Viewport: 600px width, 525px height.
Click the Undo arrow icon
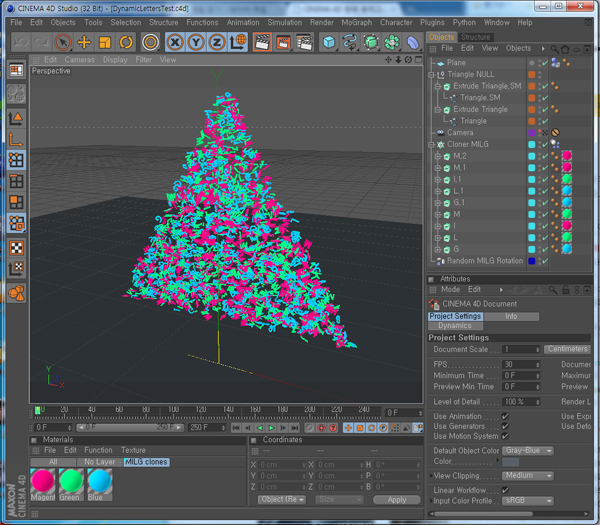[x=21, y=42]
